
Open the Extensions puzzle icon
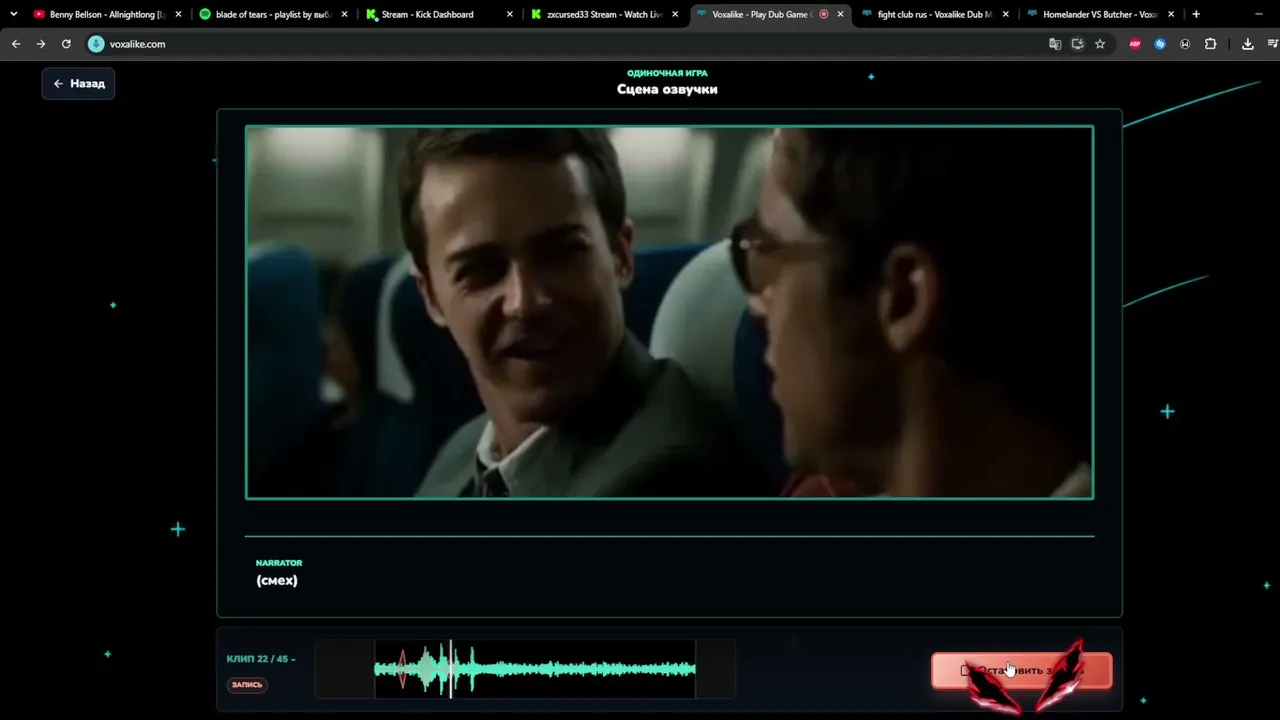(1210, 44)
